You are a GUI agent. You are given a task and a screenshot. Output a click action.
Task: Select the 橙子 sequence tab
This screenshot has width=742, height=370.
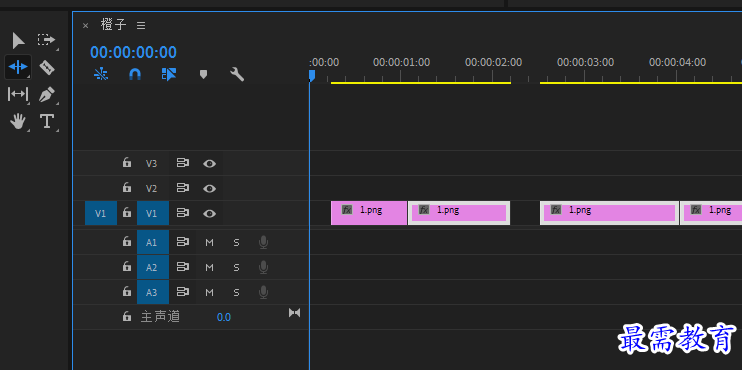click(114, 25)
